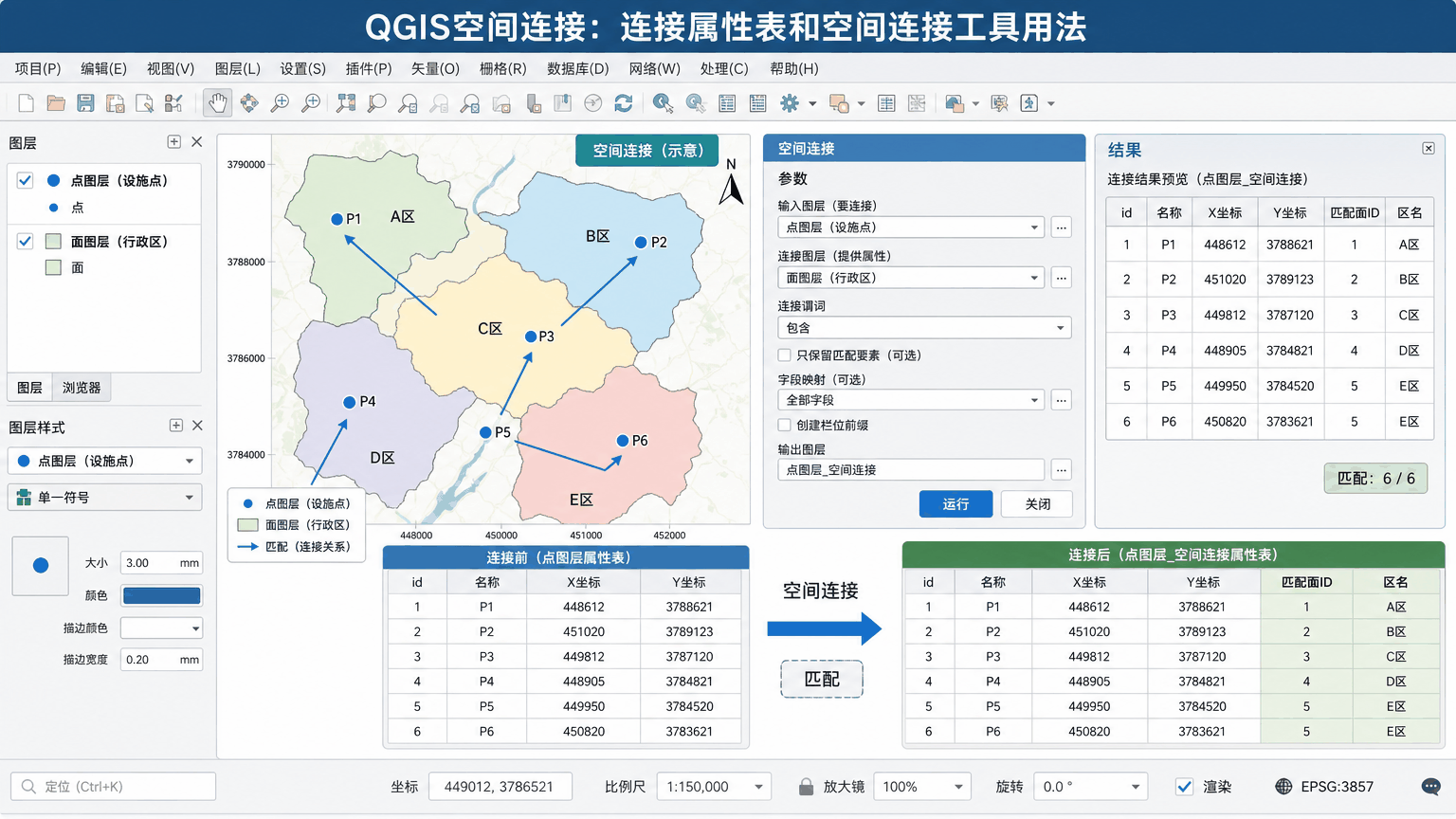Click the Zoom Full extent icon
This screenshot has width=1456, height=819.
[346, 103]
